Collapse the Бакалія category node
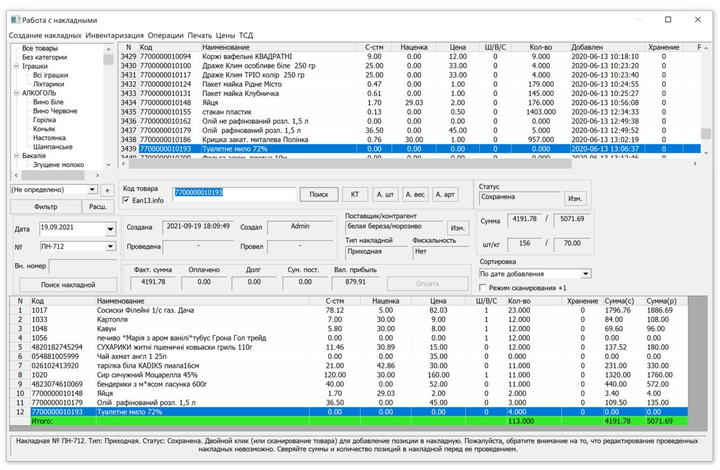 coord(17,156)
